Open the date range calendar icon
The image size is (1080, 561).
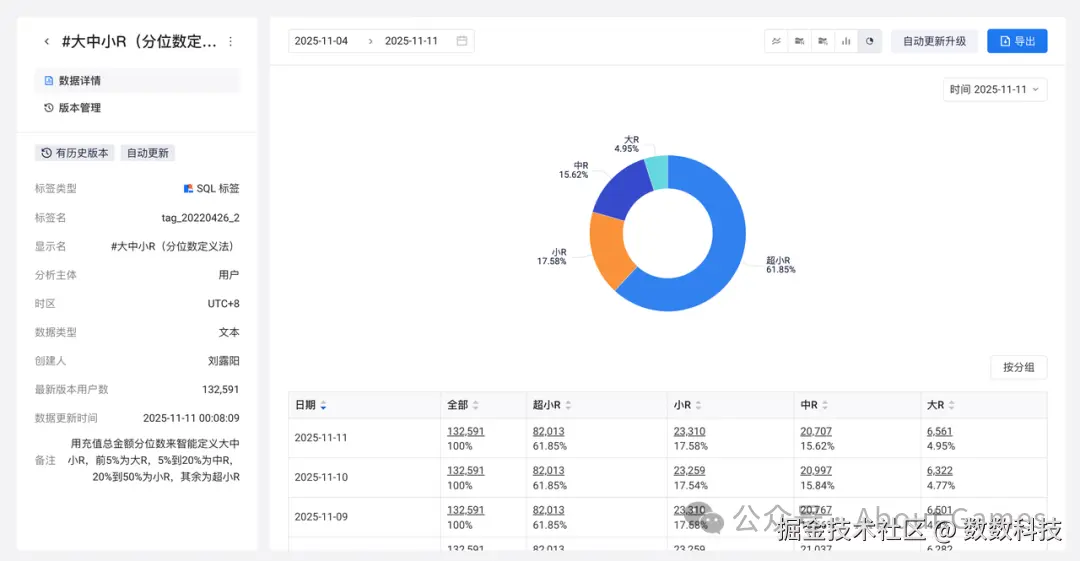pyautogui.click(x=461, y=41)
